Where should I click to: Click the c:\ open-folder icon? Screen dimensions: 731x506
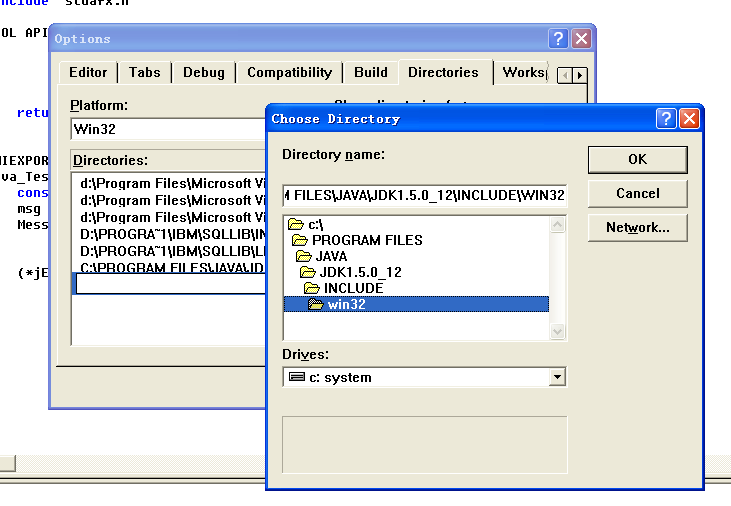click(296, 224)
